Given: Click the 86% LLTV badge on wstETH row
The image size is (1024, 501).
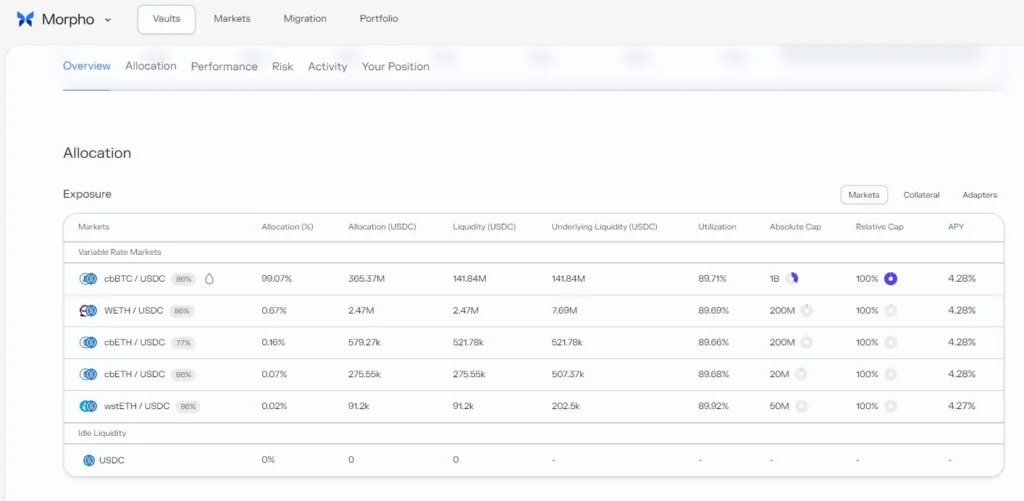Looking at the screenshot, I should pyautogui.click(x=188, y=406).
